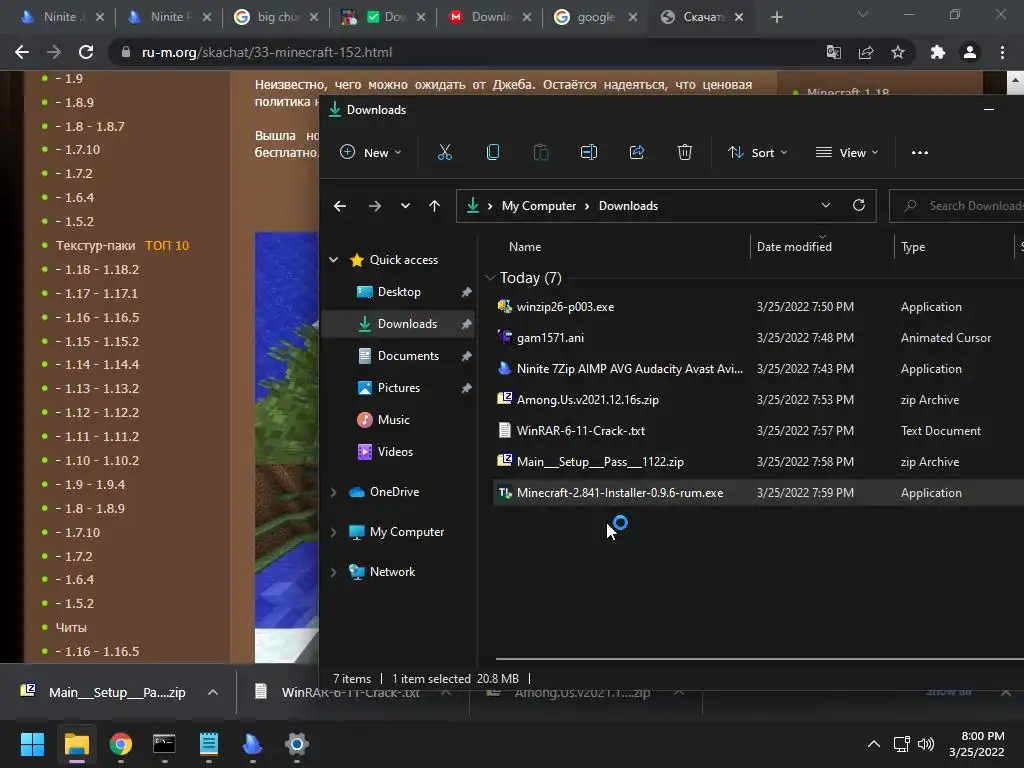The image size is (1024, 768).
Task: Expand the address bar history dropdown
Action: coord(825,205)
